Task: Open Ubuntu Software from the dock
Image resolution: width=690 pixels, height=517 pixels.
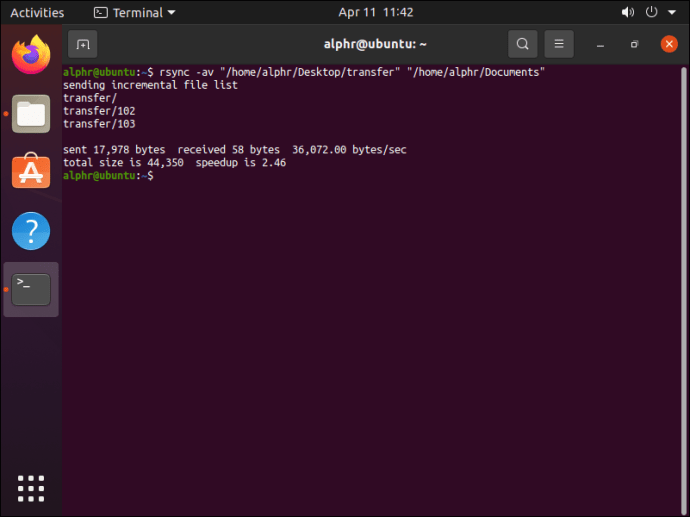Action: click(31, 171)
